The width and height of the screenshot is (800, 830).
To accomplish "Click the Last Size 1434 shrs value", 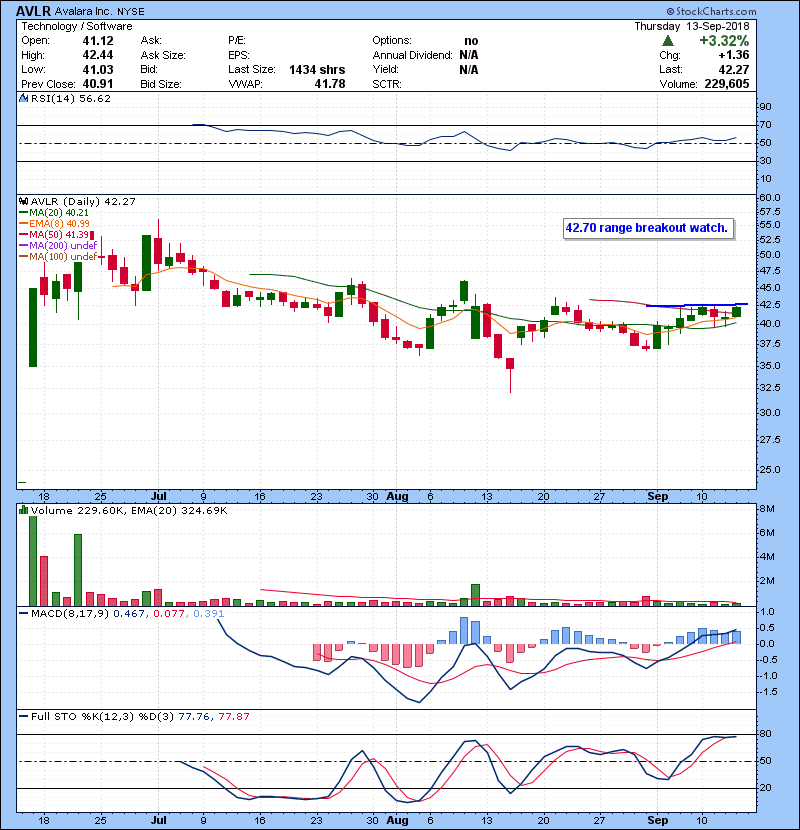I will pos(317,69).
